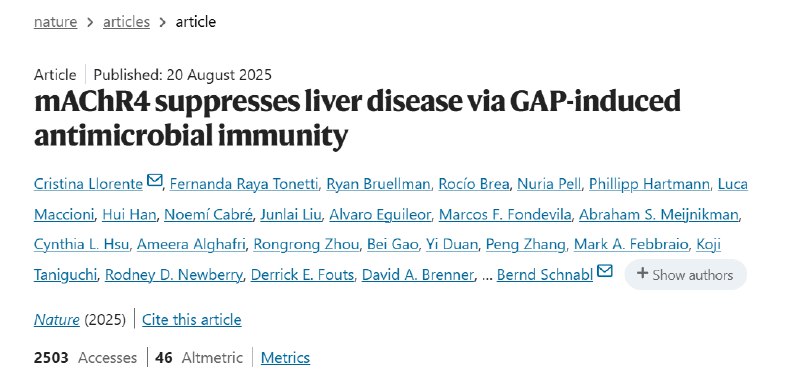Select author Rongrong Zhou

306,245
